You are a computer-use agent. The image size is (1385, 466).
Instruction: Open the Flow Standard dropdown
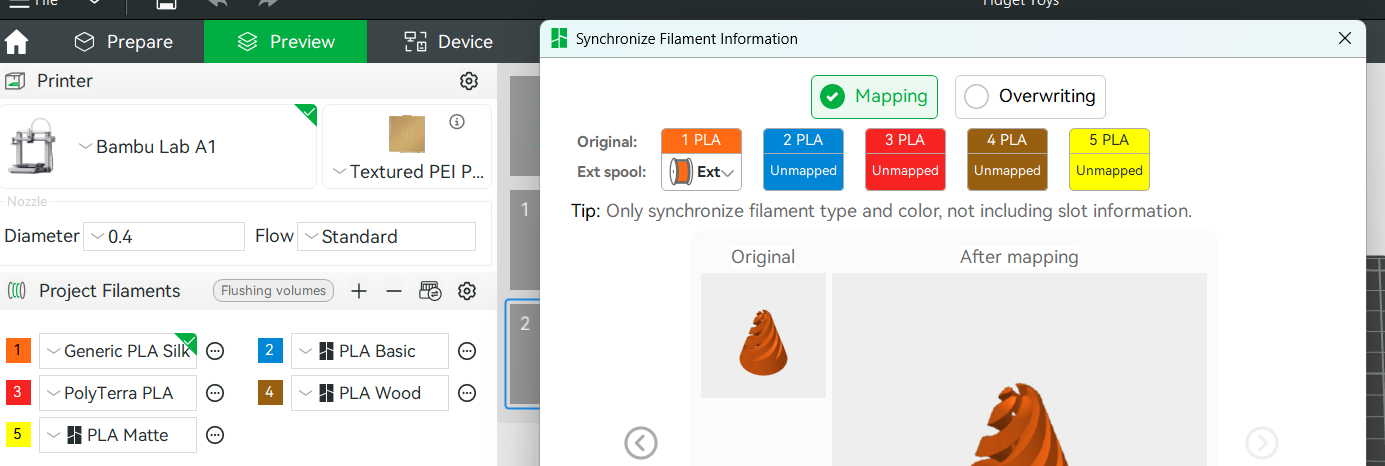coord(386,237)
